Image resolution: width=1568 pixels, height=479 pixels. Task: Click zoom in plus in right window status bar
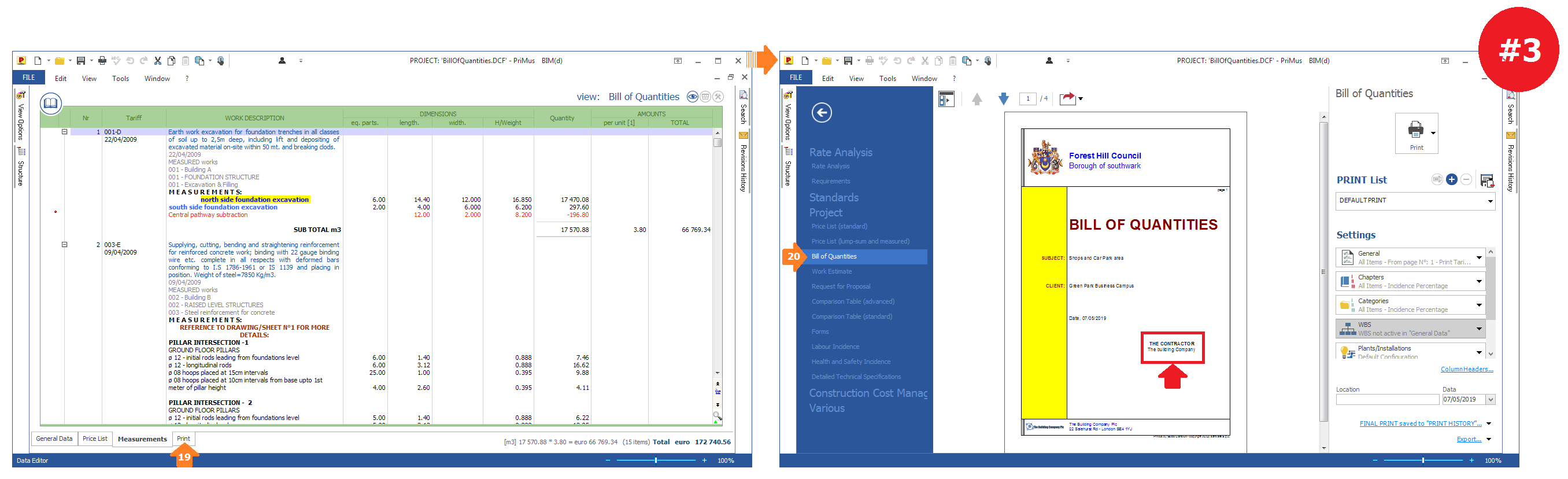[x=1471, y=460]
